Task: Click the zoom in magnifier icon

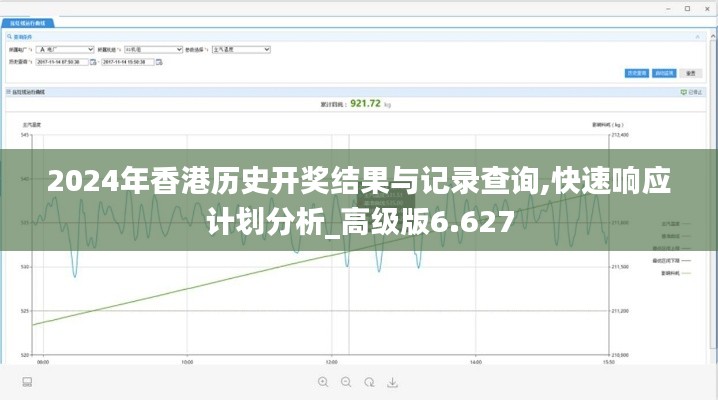Action: click(323, 382)
